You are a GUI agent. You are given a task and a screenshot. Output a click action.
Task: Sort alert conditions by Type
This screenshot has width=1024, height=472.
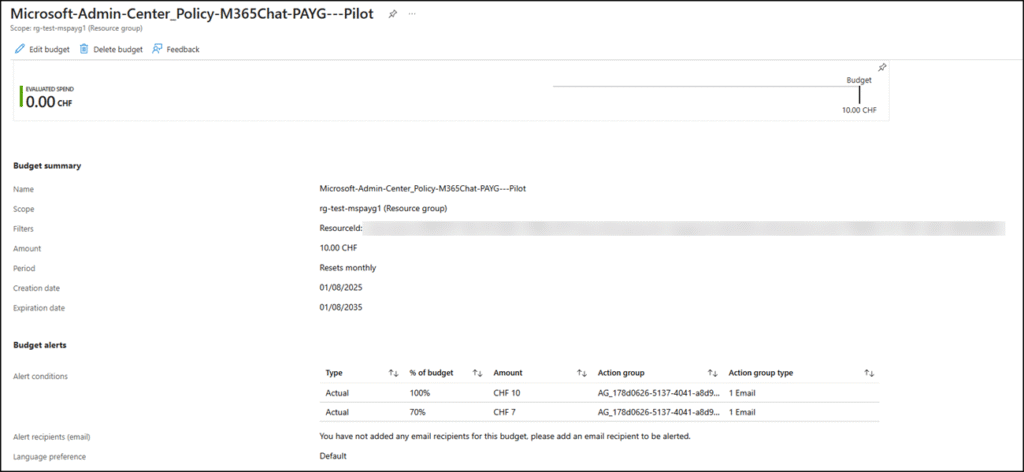click(393, 373)
